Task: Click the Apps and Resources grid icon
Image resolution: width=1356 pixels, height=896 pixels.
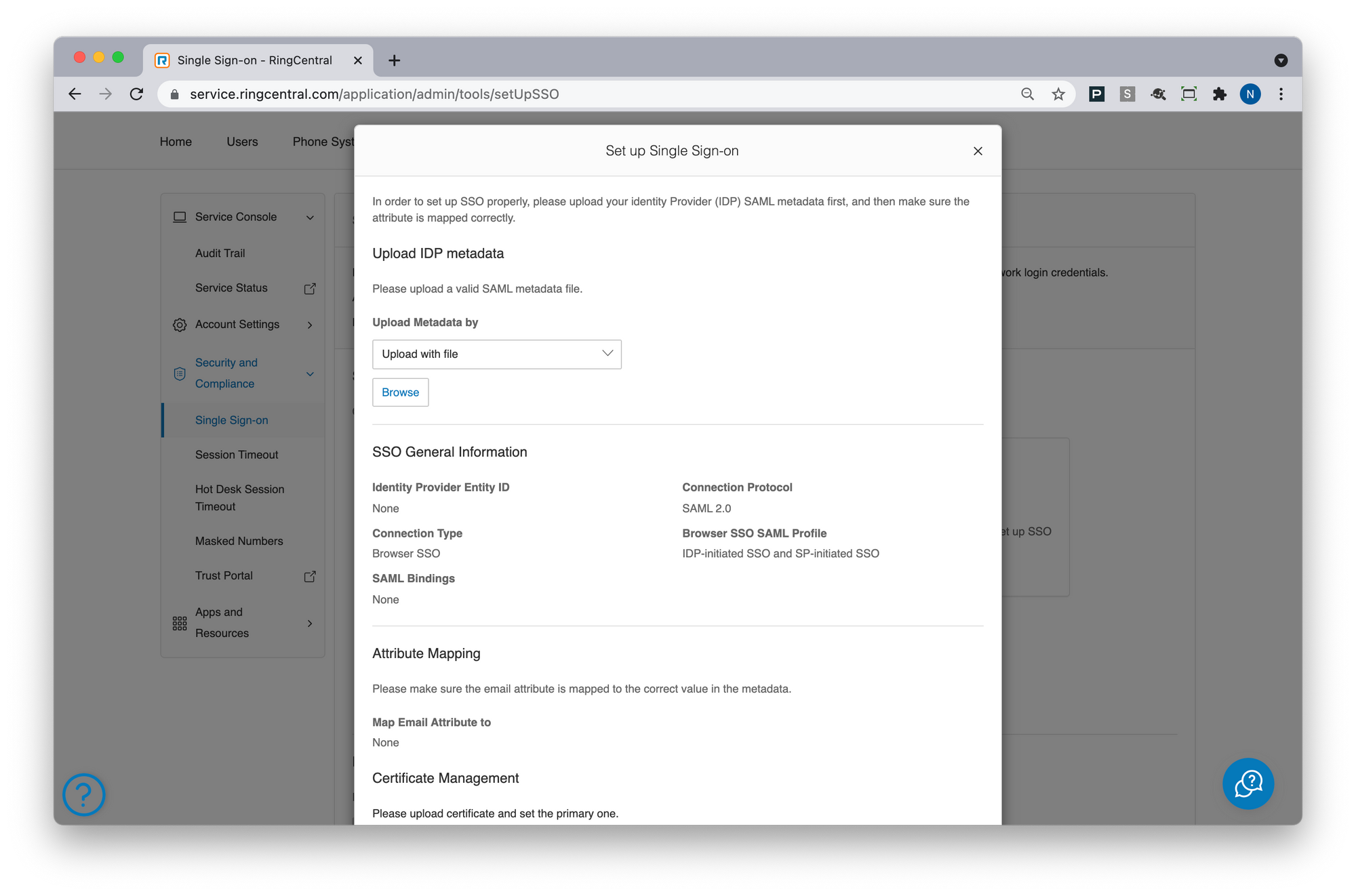Action: pyautogui.click(x=180, y=624)
